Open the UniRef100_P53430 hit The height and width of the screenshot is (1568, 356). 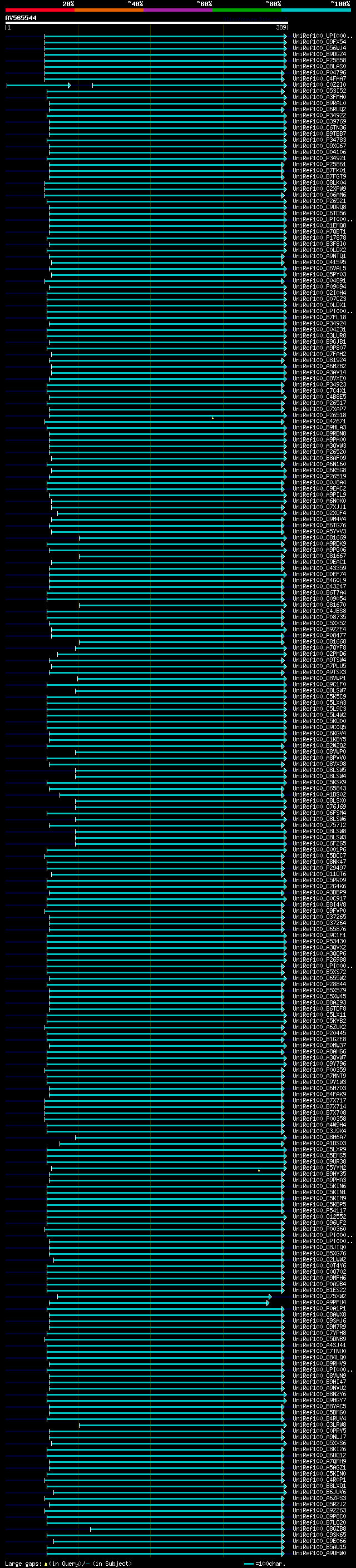(319, 941)
